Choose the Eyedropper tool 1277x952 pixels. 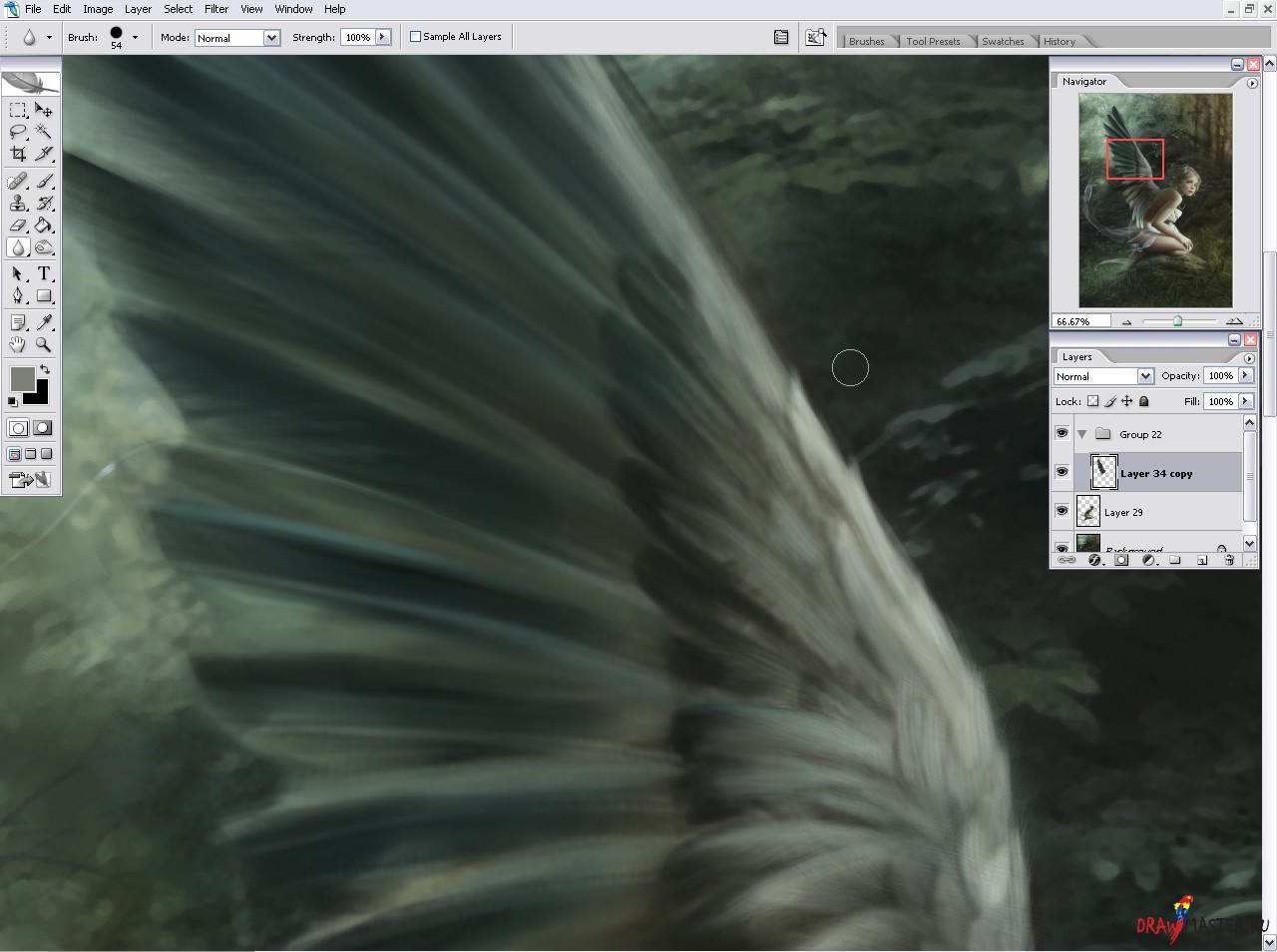tap(44, 322)
